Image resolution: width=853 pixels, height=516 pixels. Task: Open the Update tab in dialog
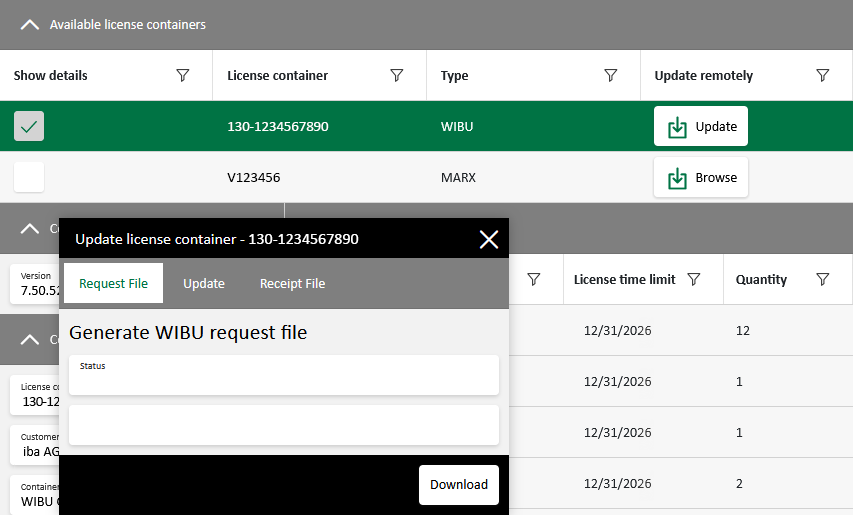[x=204, y=284]
